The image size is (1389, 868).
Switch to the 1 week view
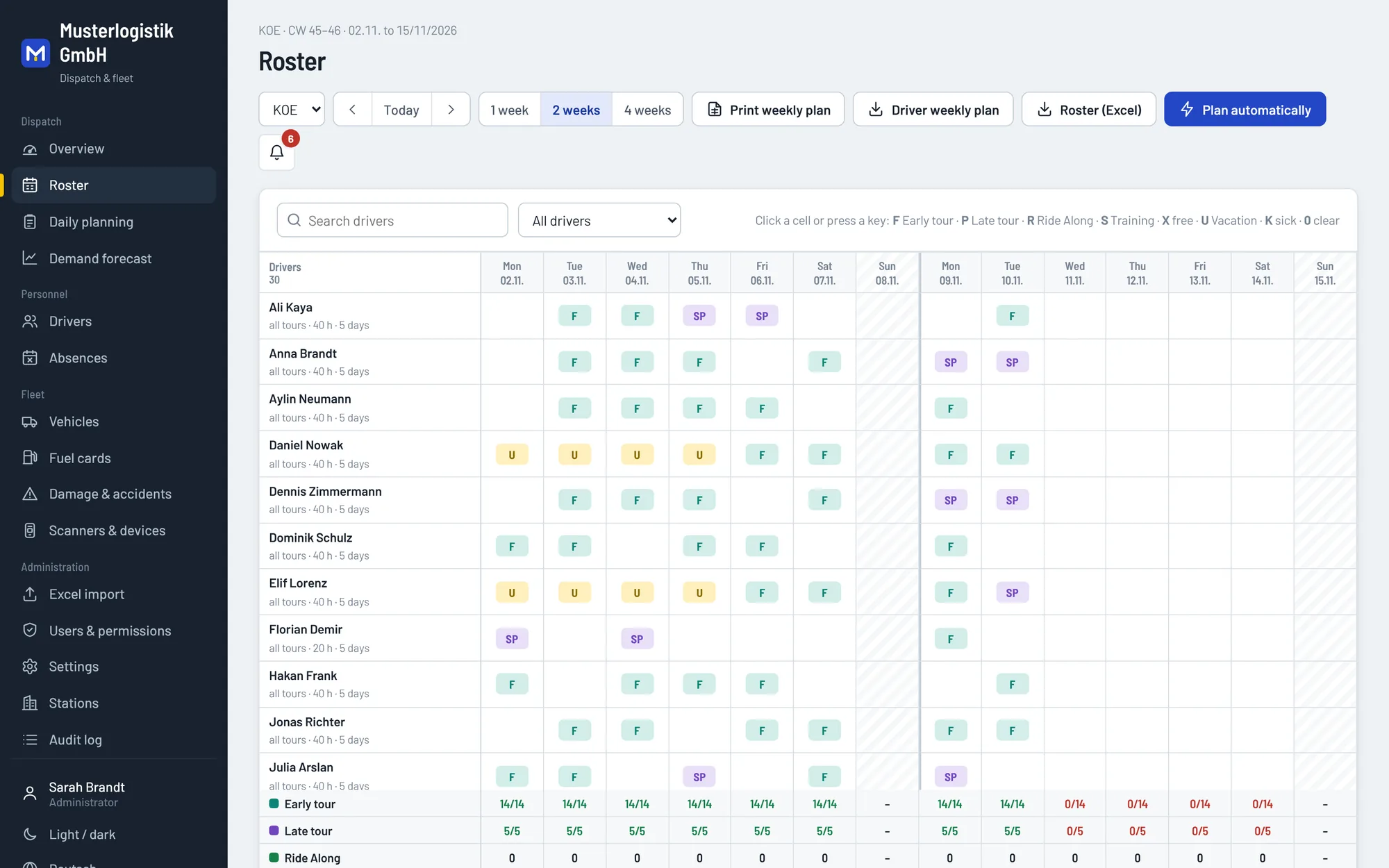pyautogui.click(x=510, y=110)
